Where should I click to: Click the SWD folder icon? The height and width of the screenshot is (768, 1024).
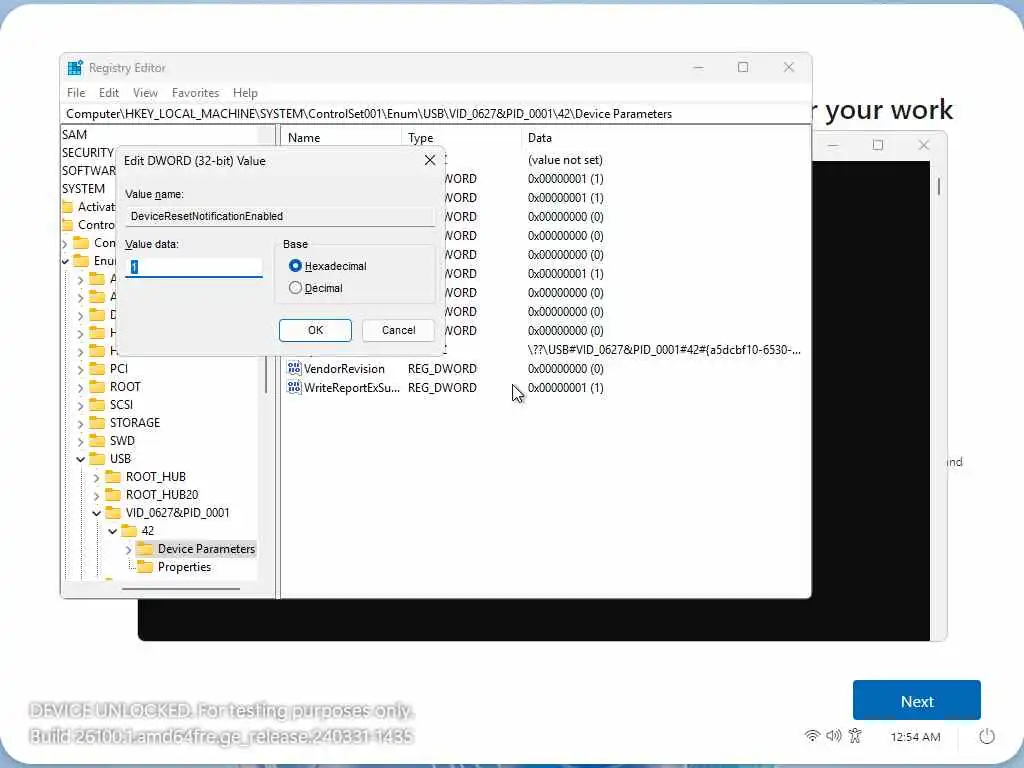click(97, 441)
